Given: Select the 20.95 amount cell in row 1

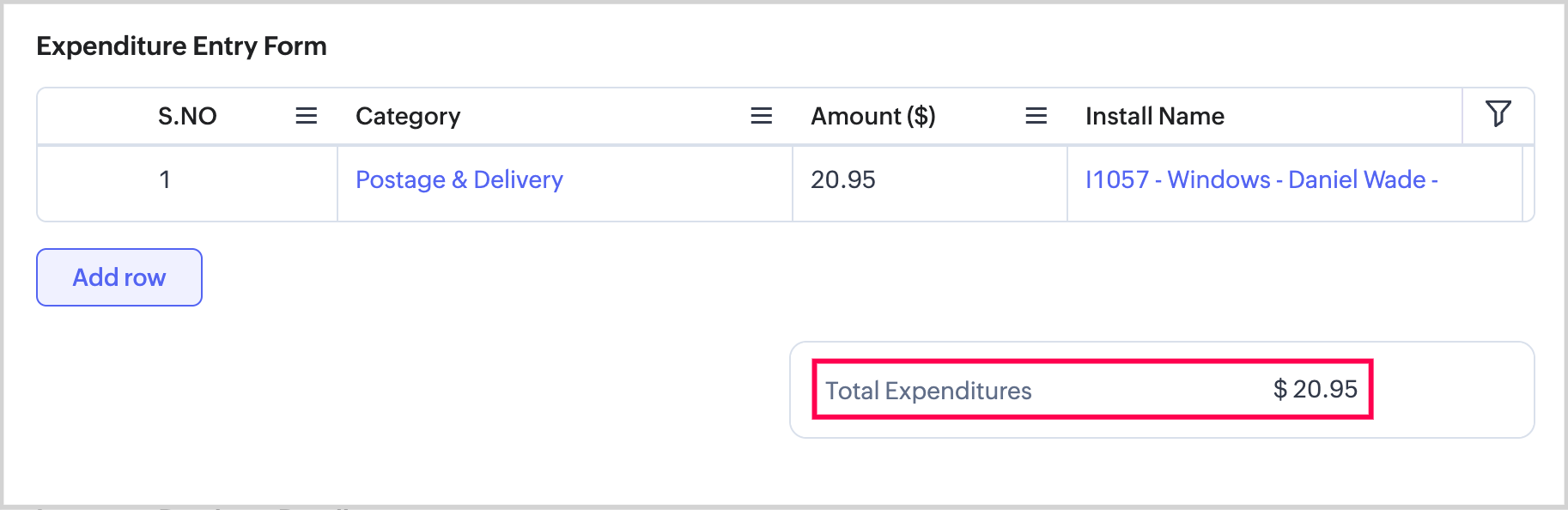Looking at the screenshot, I should coord(843,179).
